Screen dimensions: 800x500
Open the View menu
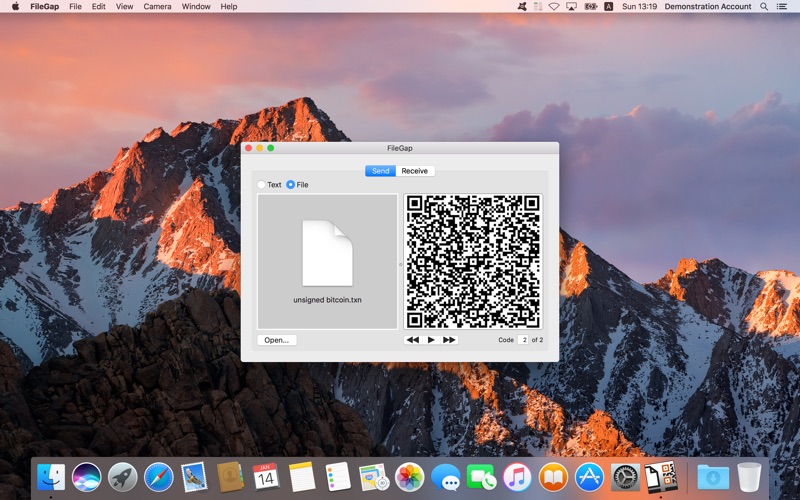(x=124, y=7)
